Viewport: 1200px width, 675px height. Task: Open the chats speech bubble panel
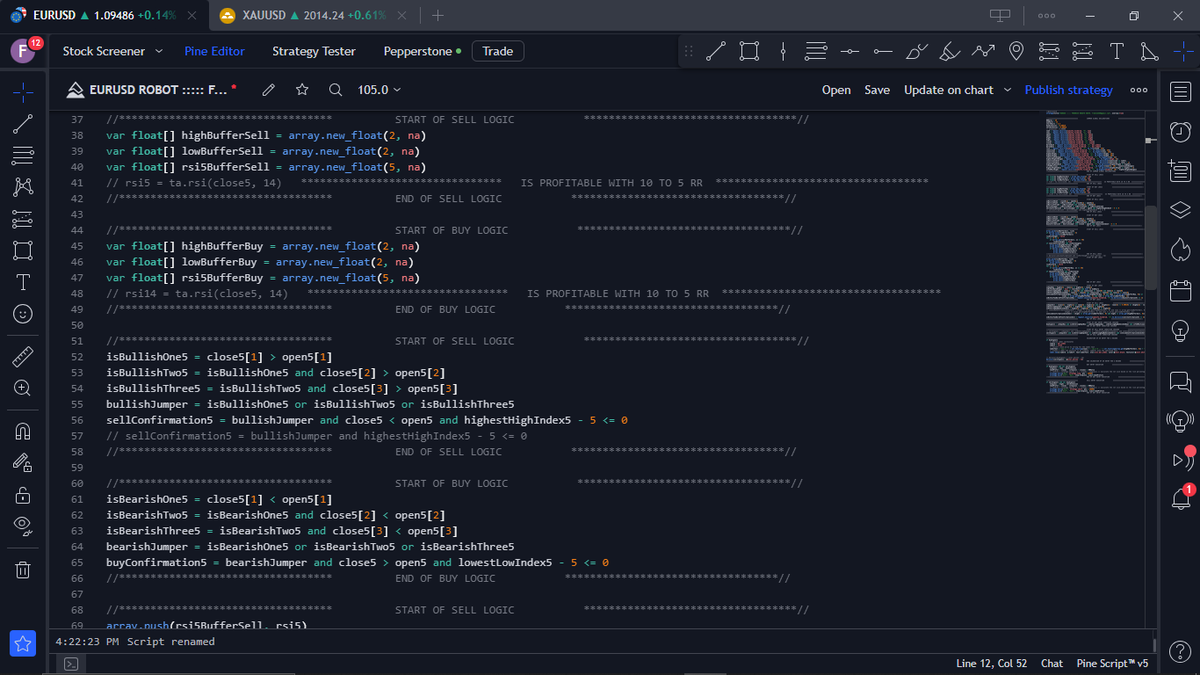[x=1180, y=381]
